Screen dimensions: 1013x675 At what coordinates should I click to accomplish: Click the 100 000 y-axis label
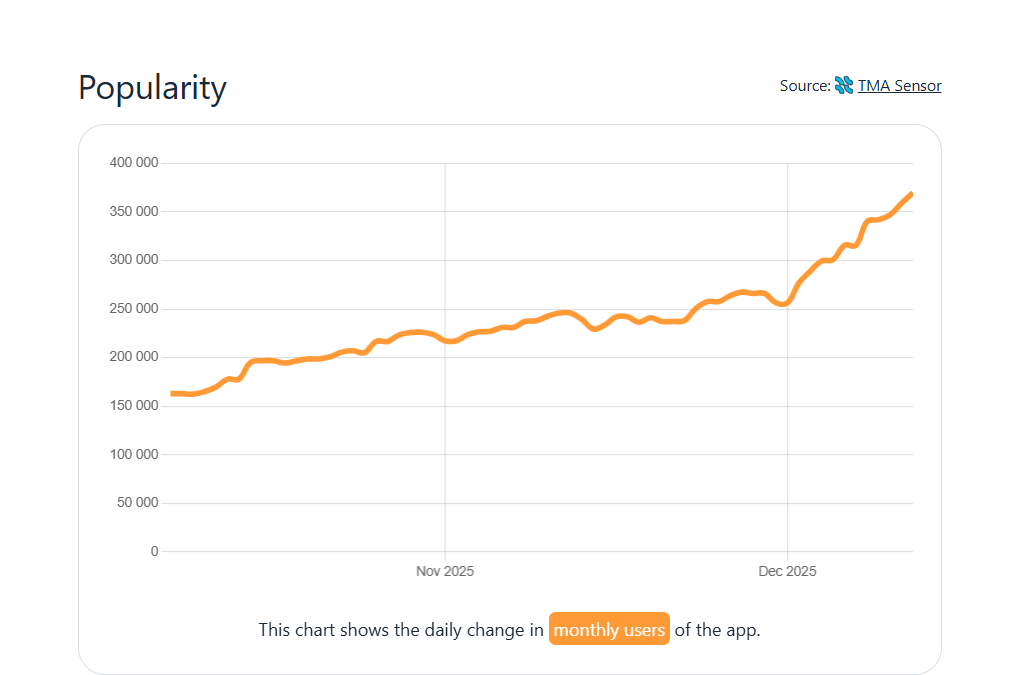click(x=133, y=455)
